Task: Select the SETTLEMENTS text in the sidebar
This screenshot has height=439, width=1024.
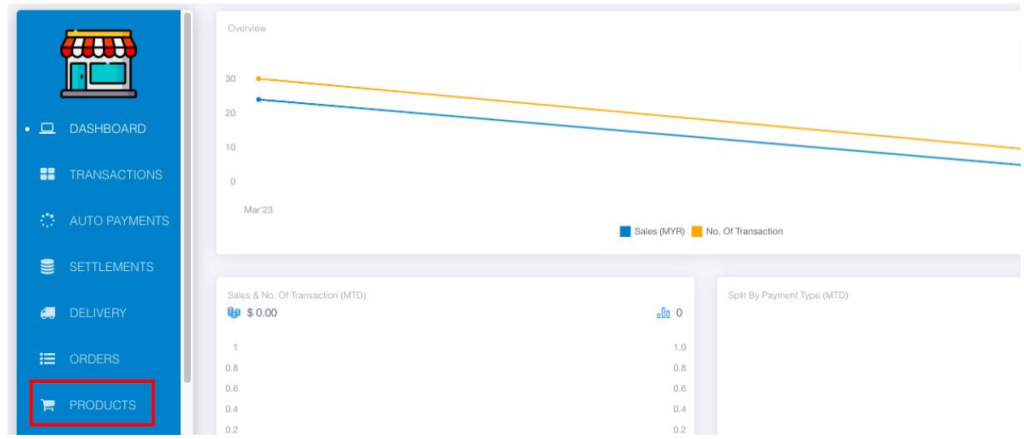Action: click(111, 267)
